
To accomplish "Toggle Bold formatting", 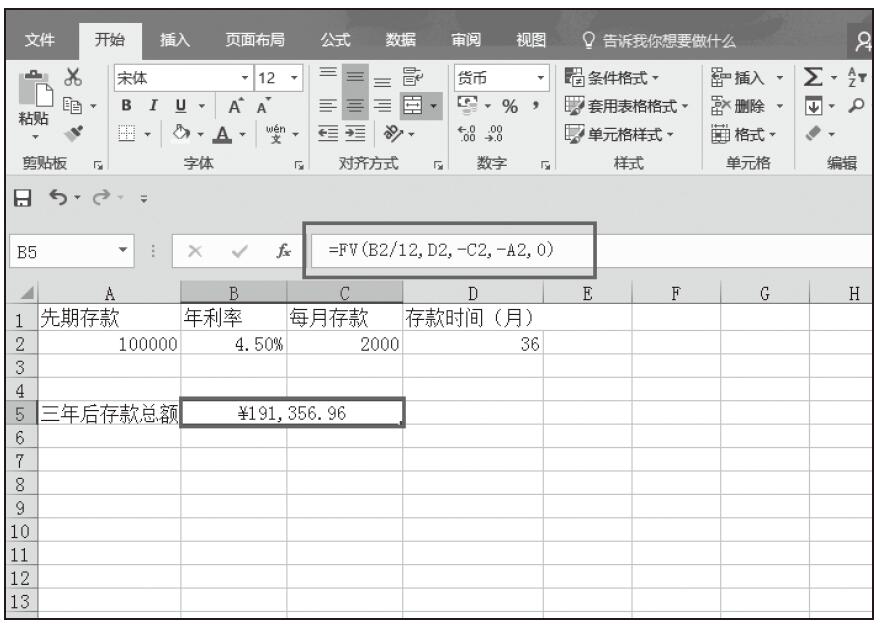I will click(x=127, y=104).
